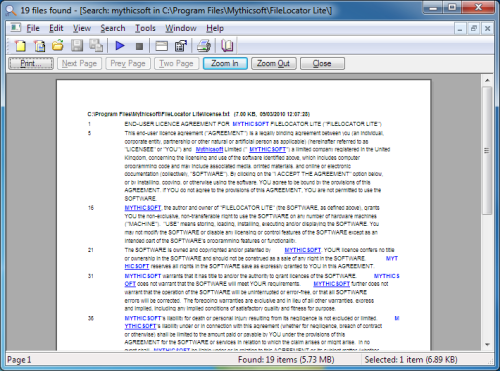
Task: Start search with blue play icon
Action: (x=120, y=46)
